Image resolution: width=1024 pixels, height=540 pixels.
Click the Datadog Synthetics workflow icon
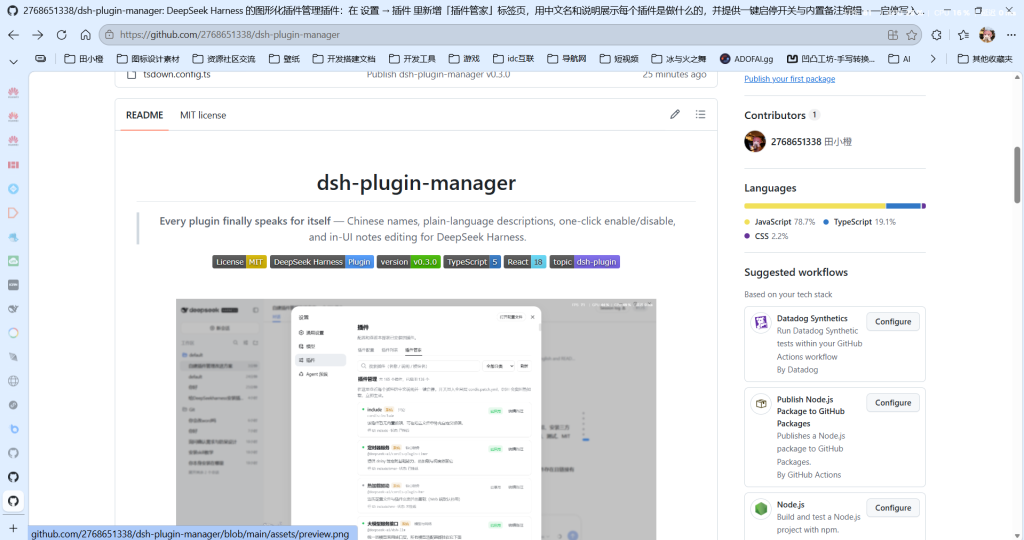pyautogui.click(x=761, y=323)
